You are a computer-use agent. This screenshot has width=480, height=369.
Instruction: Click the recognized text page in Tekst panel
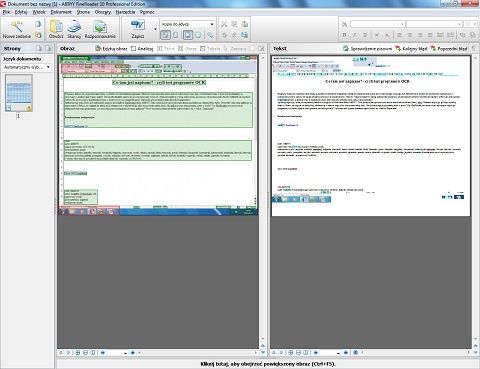point(371,136)
